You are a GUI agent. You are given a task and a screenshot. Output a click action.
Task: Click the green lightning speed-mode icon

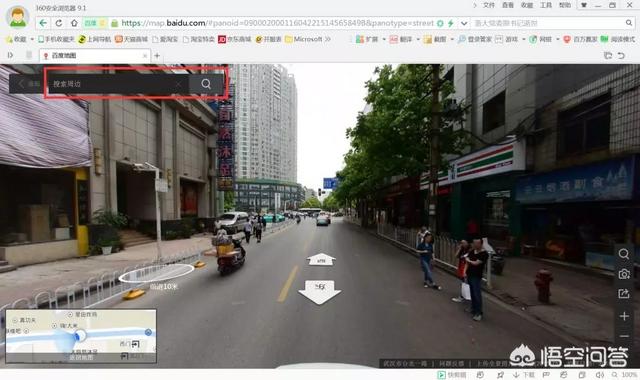click(x=451, y=23)
